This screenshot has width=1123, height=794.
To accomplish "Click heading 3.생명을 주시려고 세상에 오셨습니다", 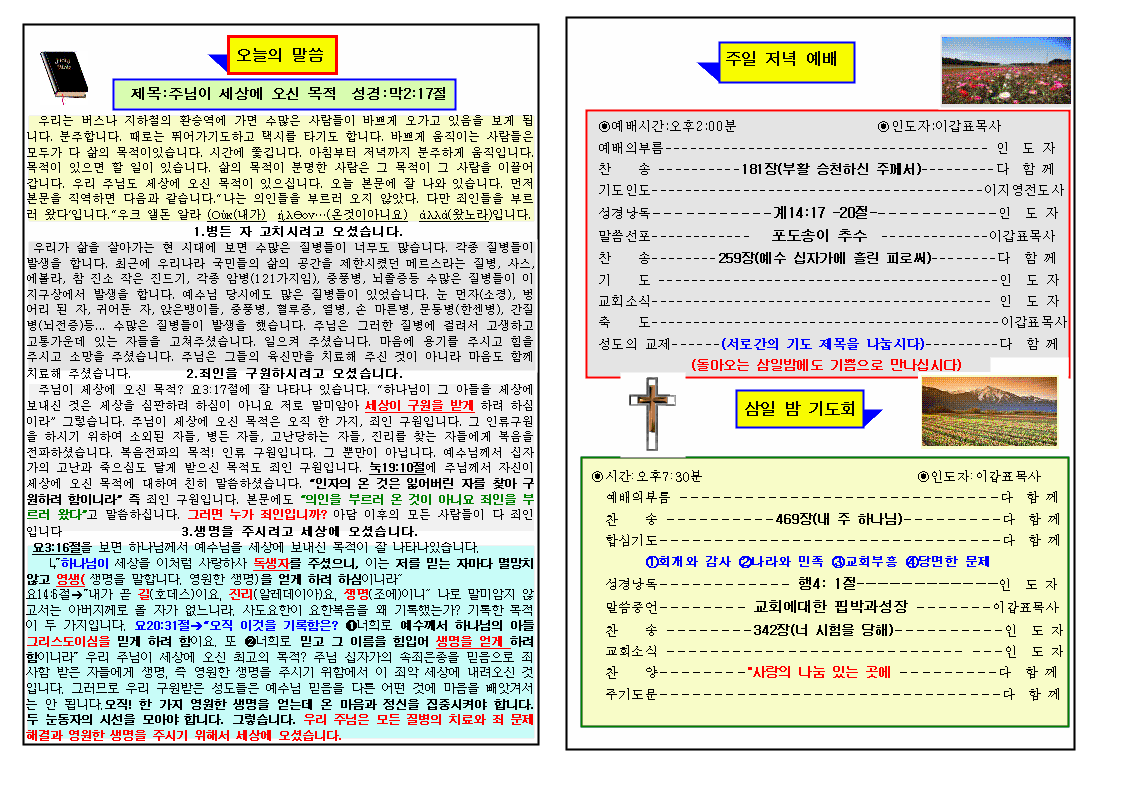I will [x=300, y=531].
